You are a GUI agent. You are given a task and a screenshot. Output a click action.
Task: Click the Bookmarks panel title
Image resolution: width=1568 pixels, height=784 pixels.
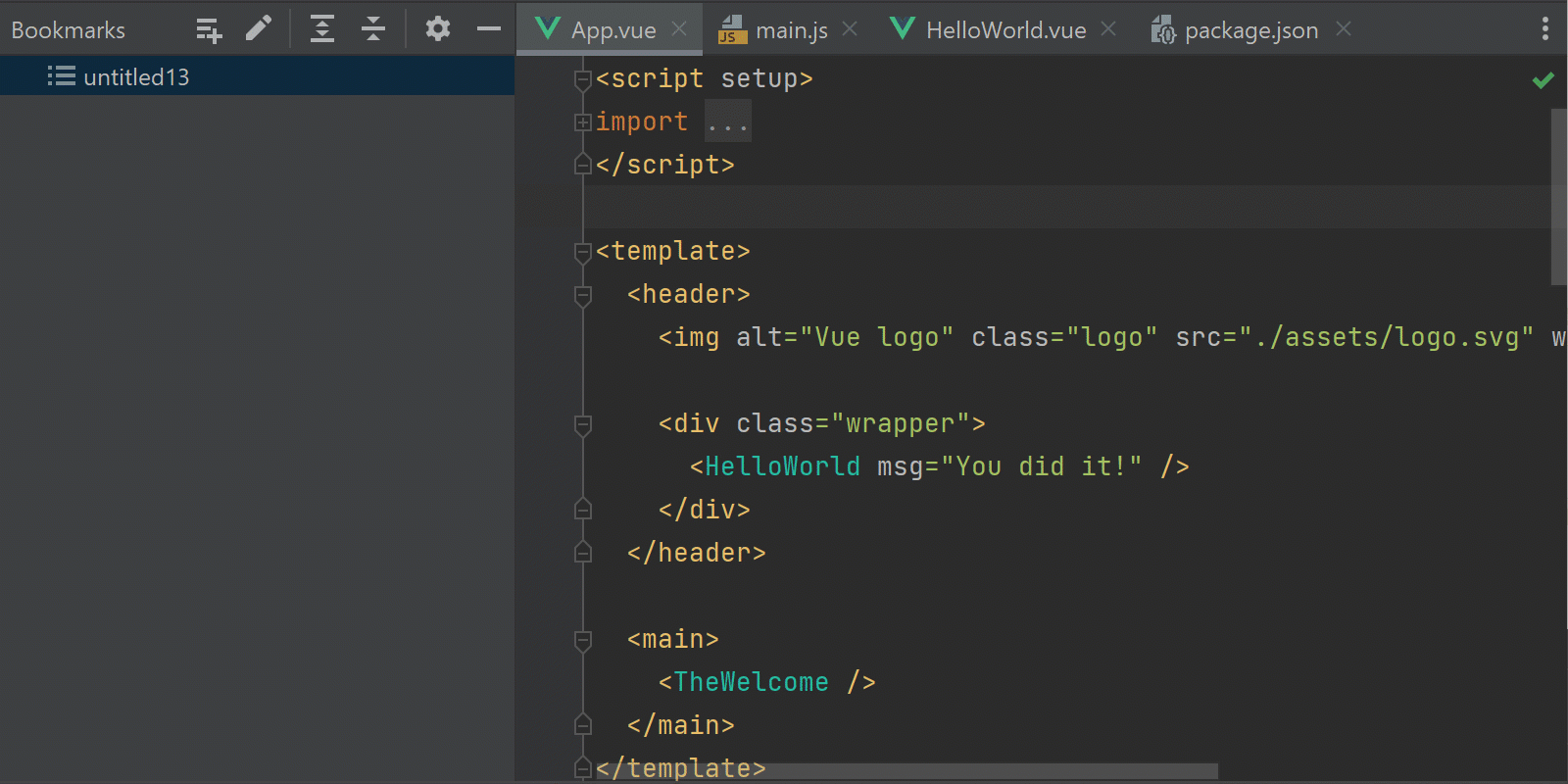69,30
